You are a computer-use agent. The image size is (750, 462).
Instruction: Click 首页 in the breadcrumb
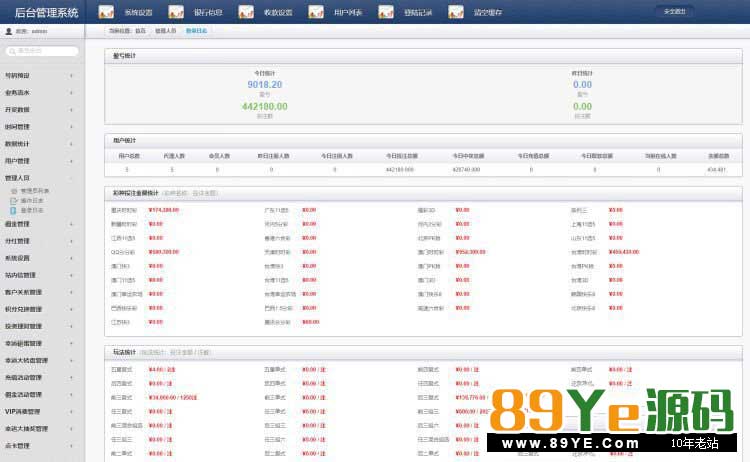point(140,31)
